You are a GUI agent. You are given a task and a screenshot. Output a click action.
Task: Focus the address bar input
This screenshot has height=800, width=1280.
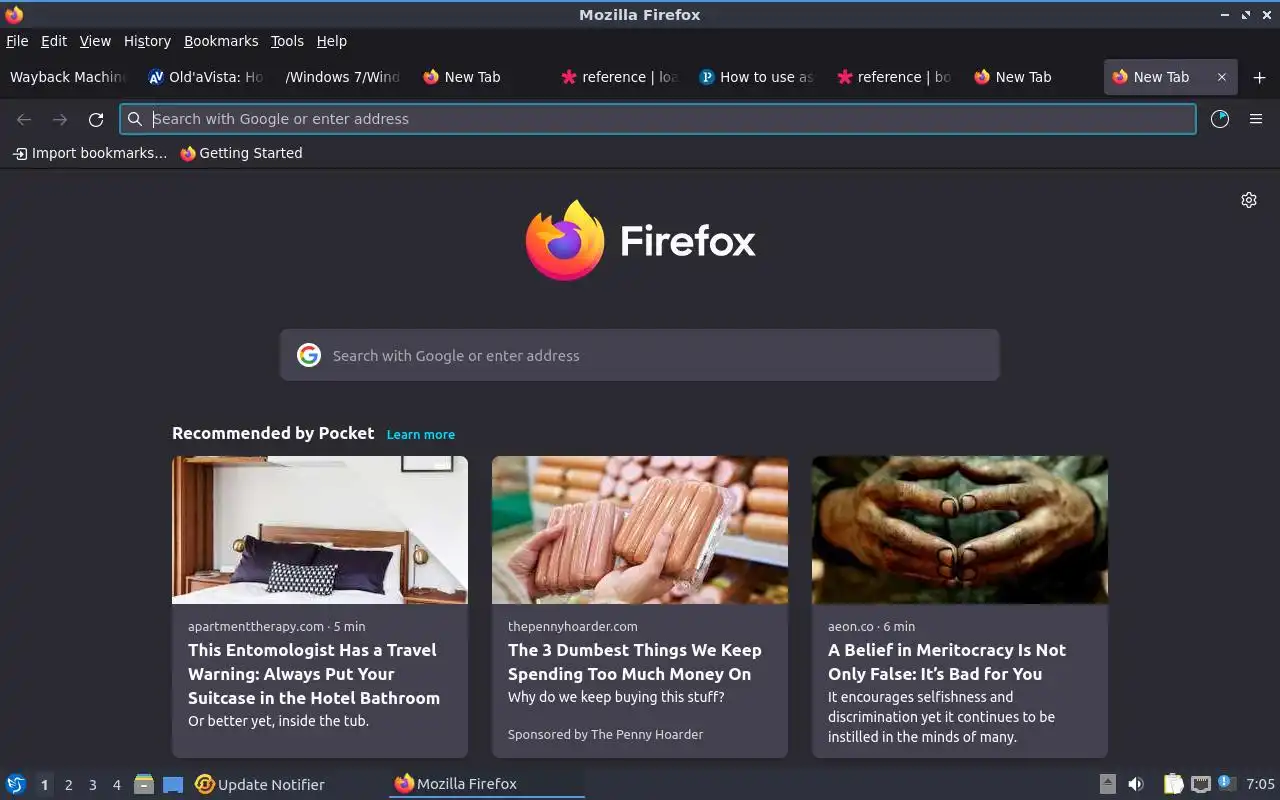(658, 119)
